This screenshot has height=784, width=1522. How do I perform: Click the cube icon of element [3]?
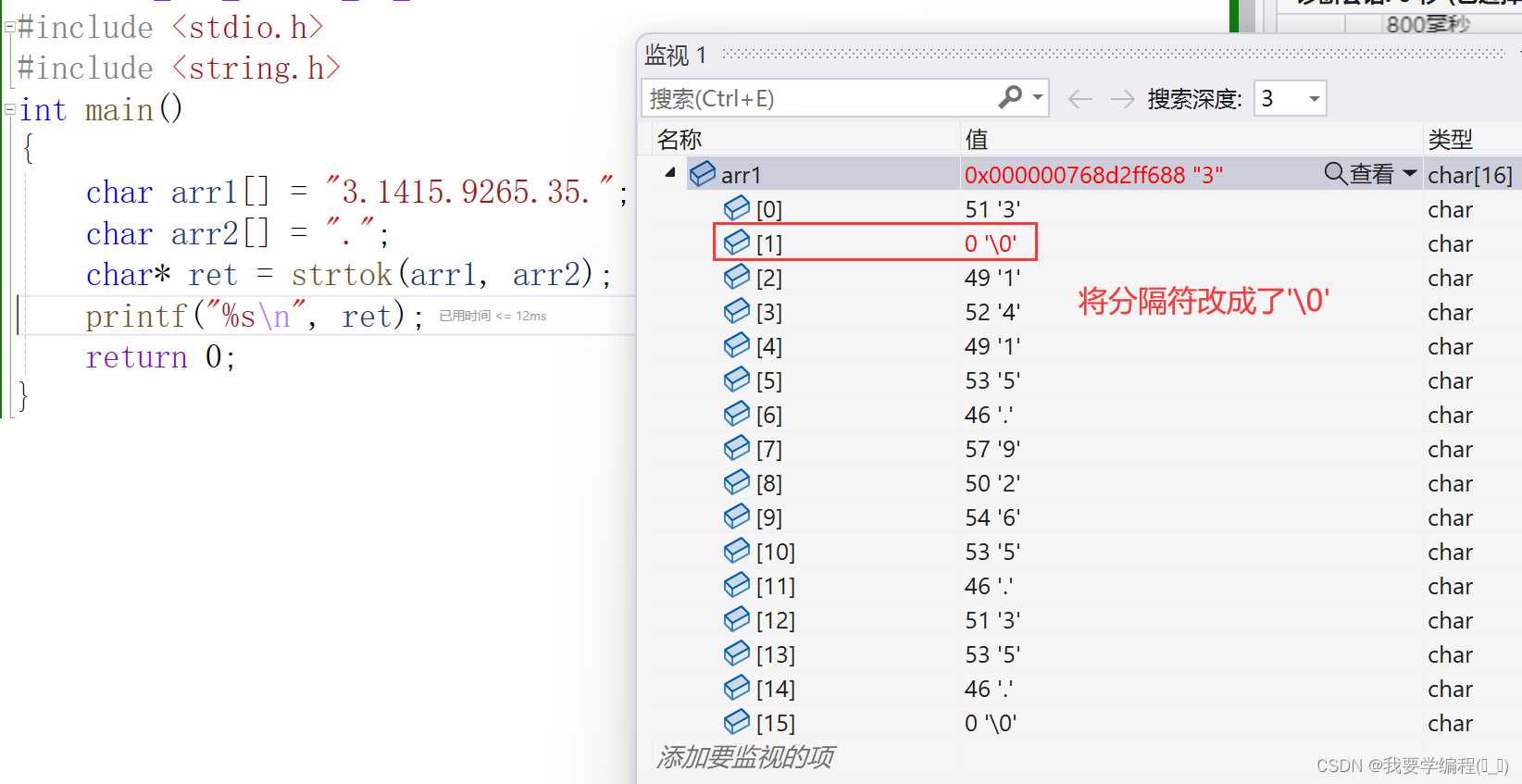coord(737,311)
